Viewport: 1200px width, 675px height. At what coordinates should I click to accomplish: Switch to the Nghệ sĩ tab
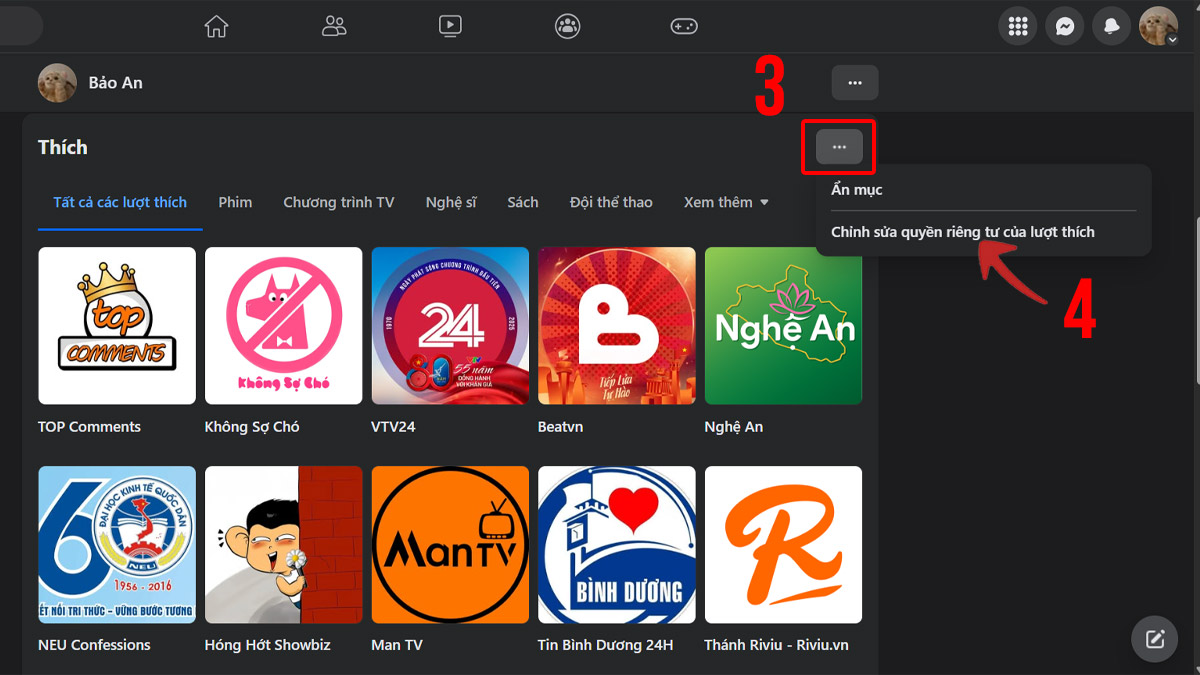451,202
